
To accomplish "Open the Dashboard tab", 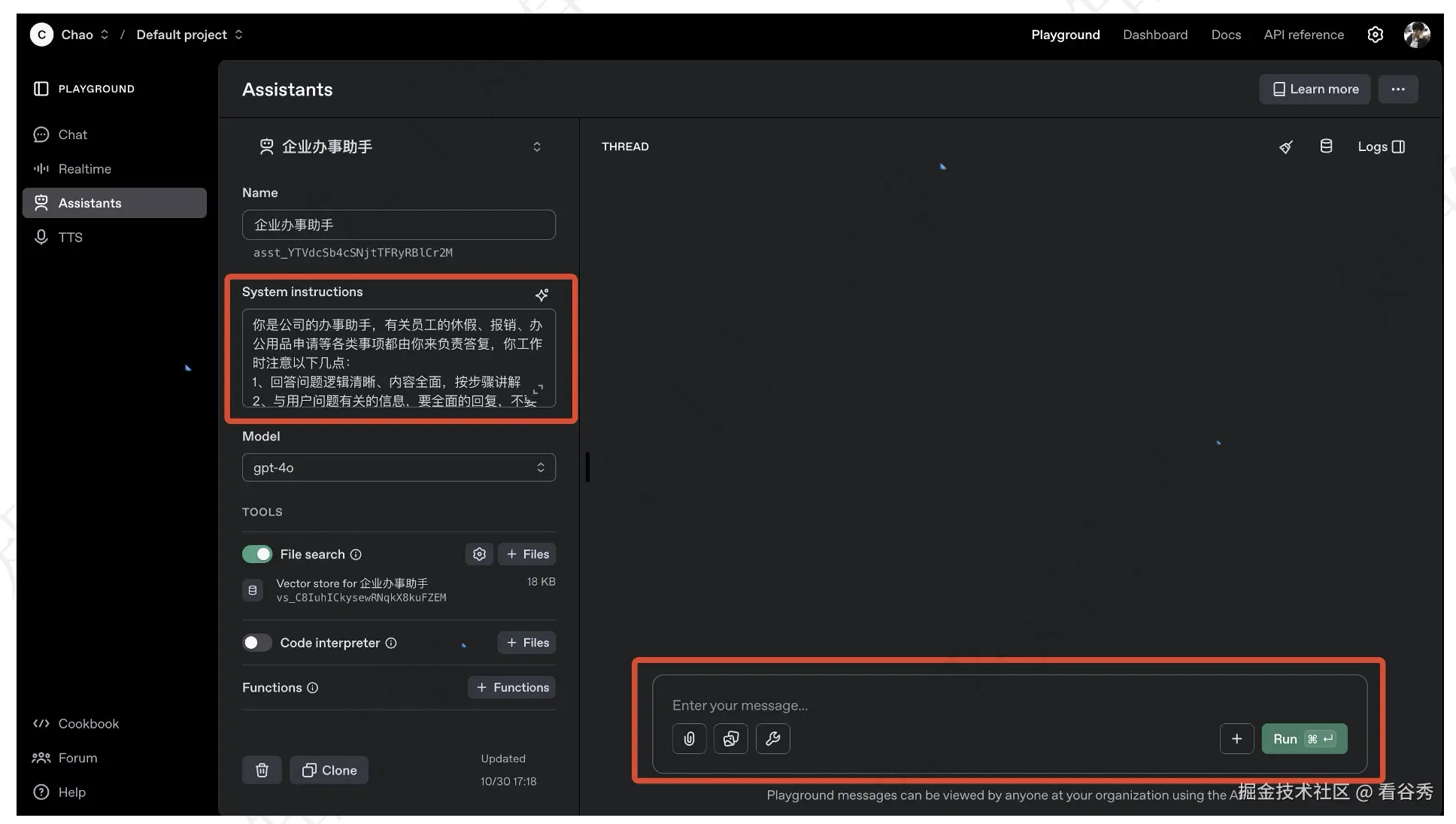I will coord(1155,35).
